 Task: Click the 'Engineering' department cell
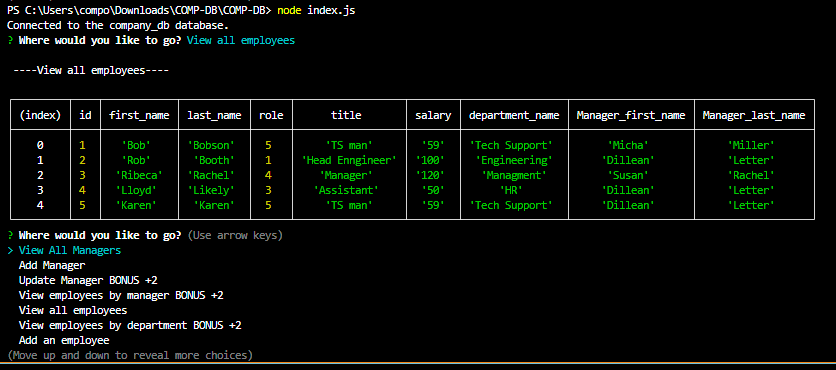(x=514, y=160)
